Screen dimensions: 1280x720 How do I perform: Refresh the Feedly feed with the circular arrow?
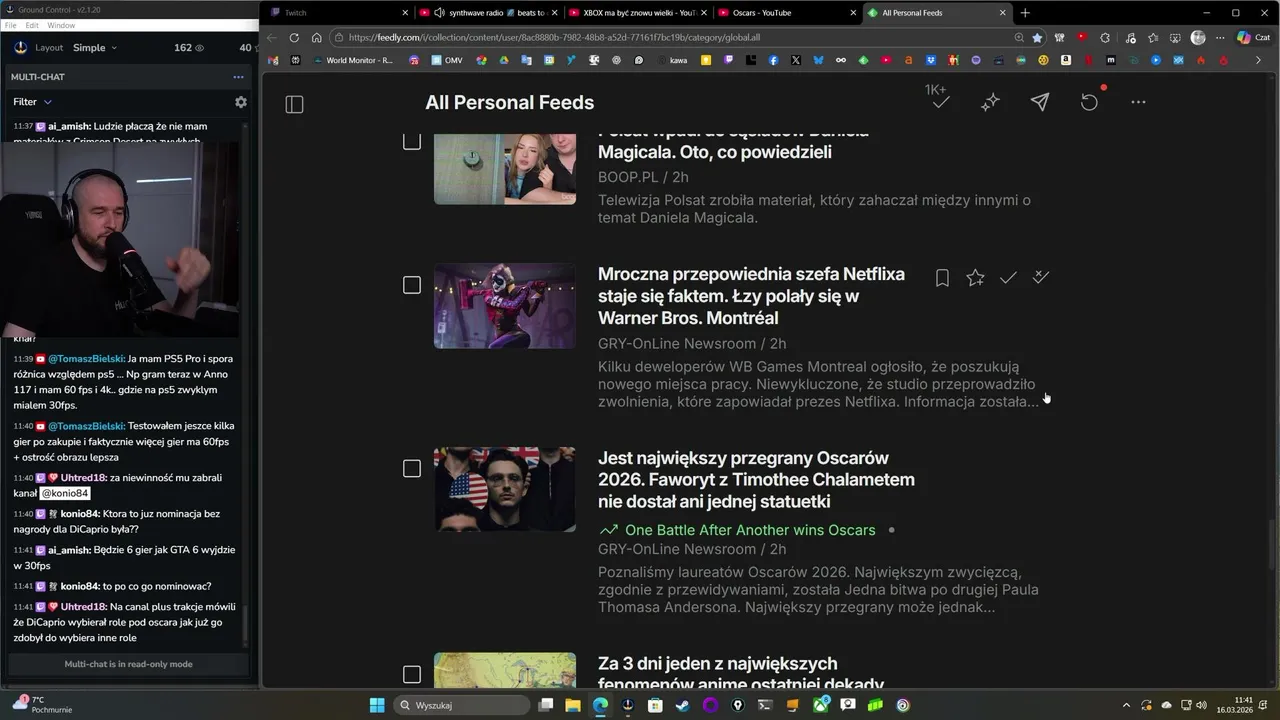click(1089, 102)
